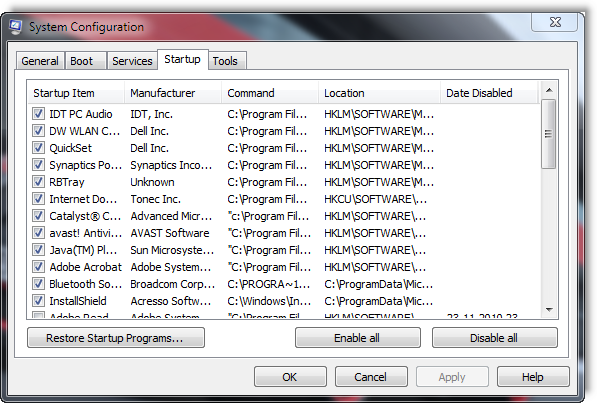Uncheck the Adobe Acrobat startup entry
The height and width of the screenshot is (403, 597).
[x=38, y=266]
